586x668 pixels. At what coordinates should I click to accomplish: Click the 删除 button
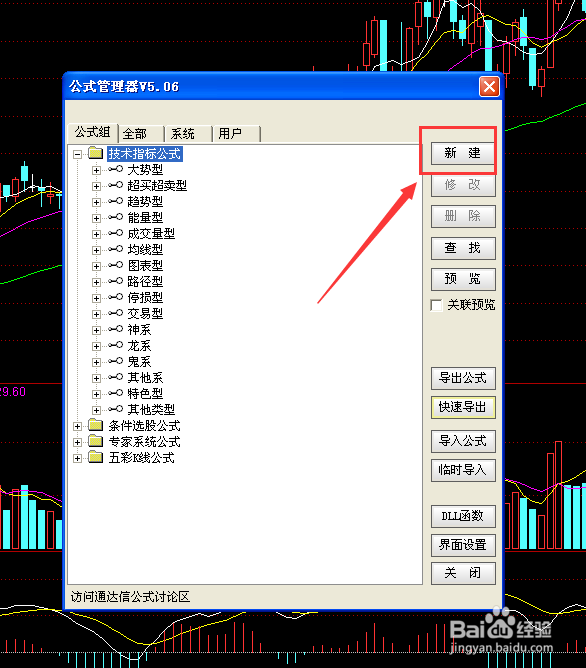[x=463, y=216]
